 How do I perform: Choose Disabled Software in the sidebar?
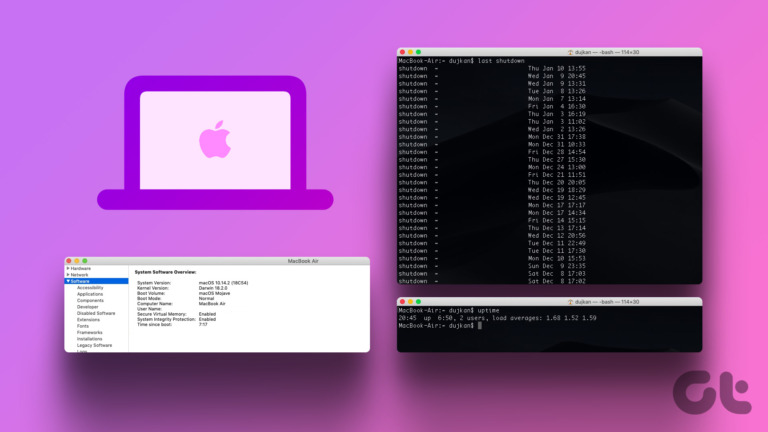tap(96, 313)
